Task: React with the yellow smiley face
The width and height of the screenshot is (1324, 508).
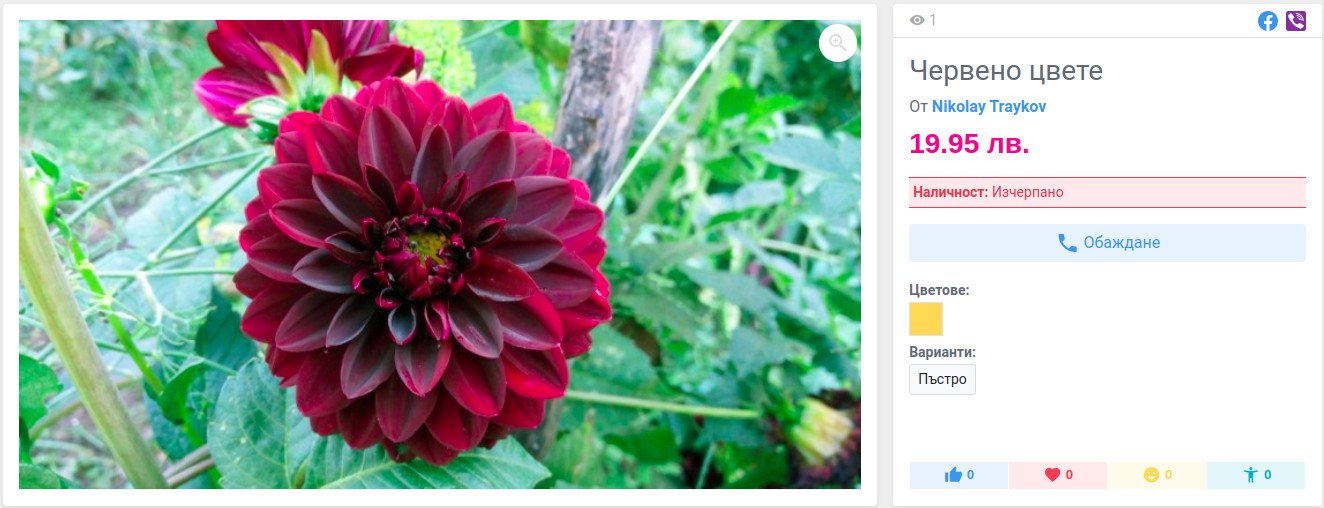Action: click(1157, 475)
